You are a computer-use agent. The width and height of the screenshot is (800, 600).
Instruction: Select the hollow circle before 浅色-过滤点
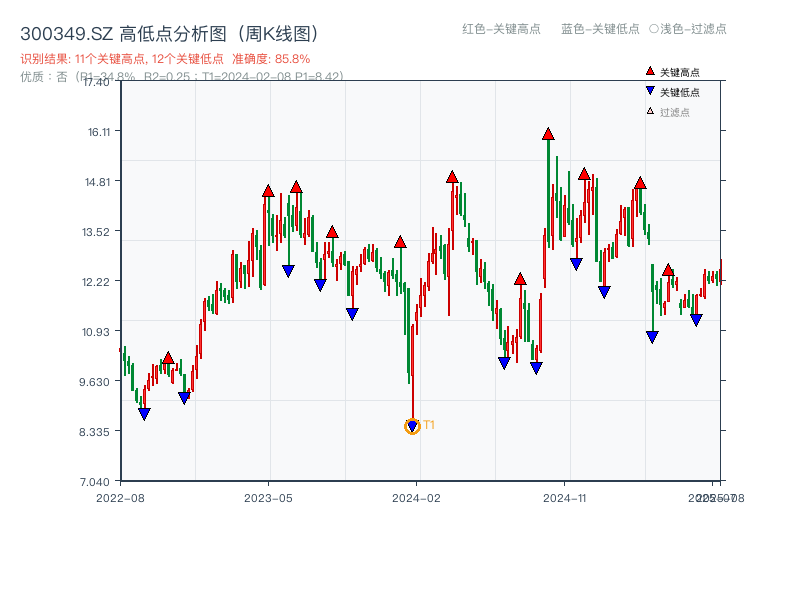tap(654, 29)
